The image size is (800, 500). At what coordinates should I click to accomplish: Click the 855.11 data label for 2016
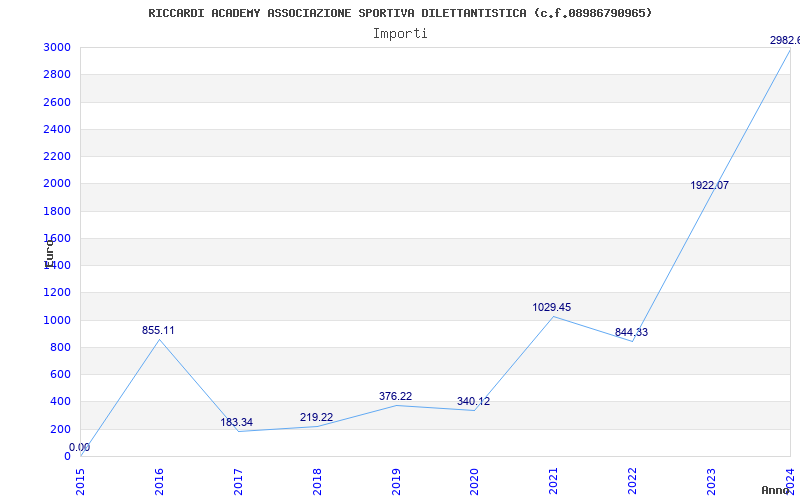pos(158,330)
